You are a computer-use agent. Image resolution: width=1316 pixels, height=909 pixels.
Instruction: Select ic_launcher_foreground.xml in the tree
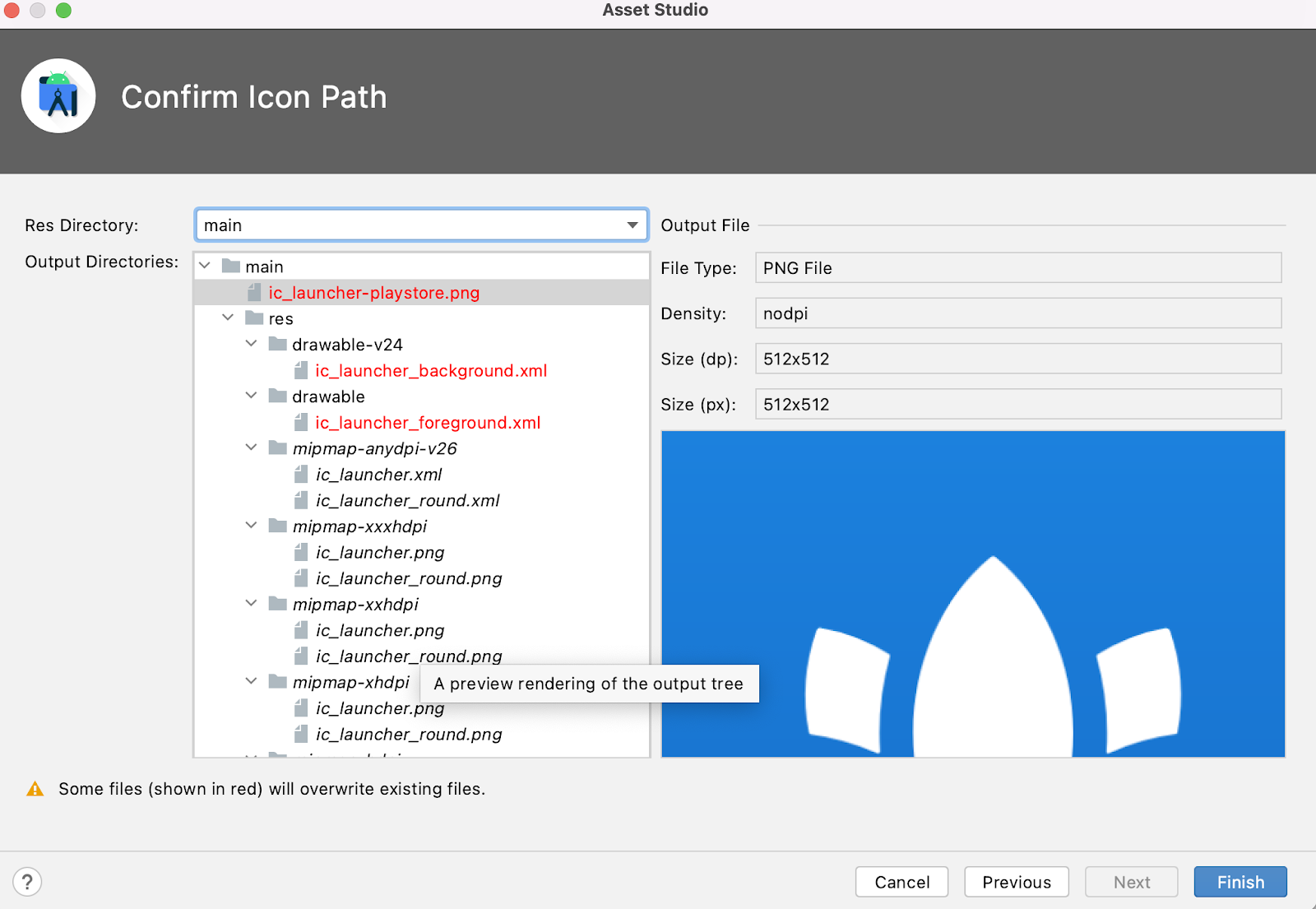427,423
